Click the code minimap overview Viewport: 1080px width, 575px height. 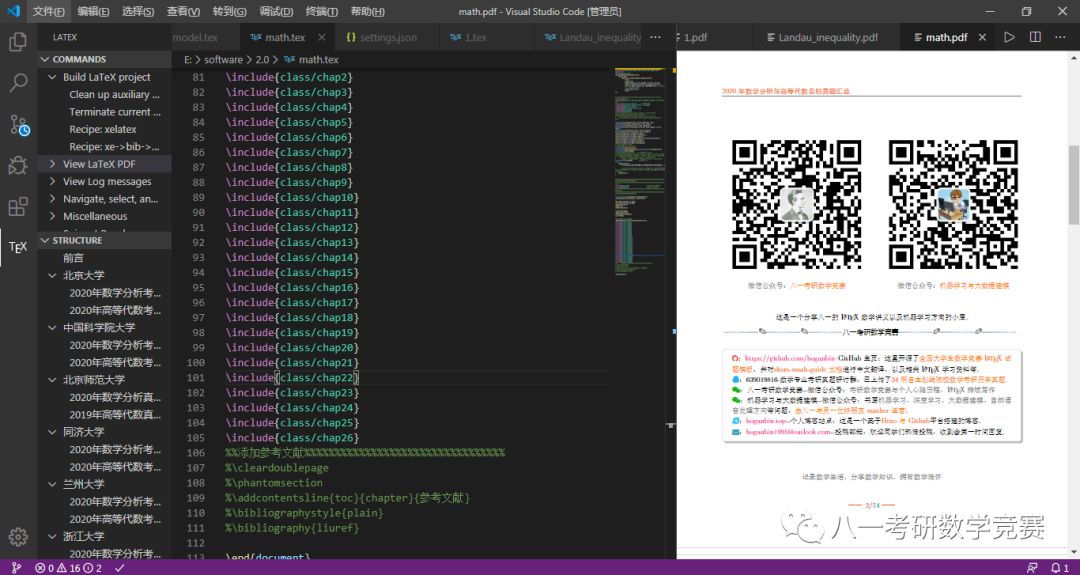[x=640, y=172]
